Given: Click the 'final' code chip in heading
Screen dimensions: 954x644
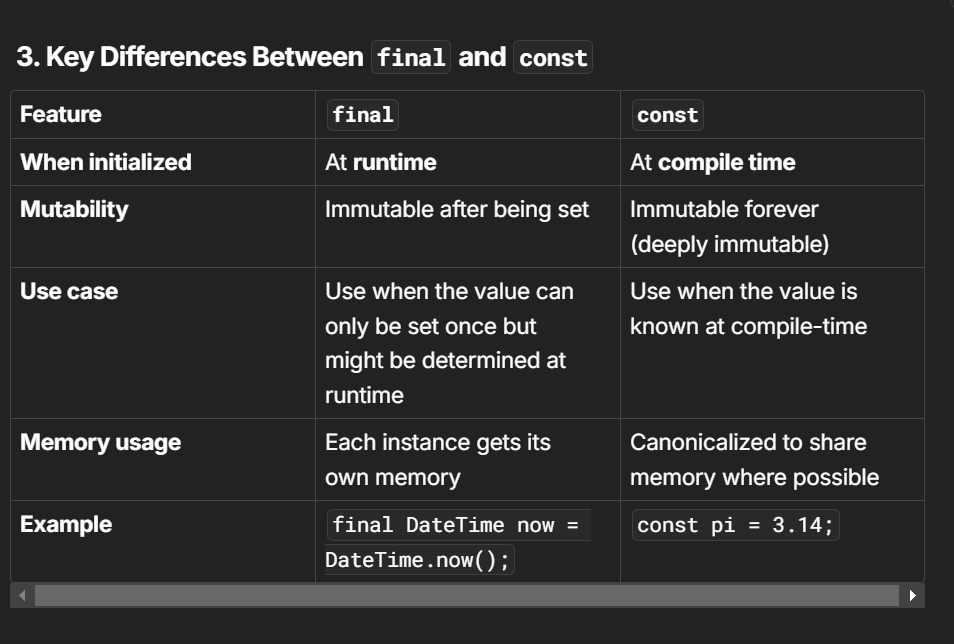Looking at the screenshot, I should click(x=411, y=57).
